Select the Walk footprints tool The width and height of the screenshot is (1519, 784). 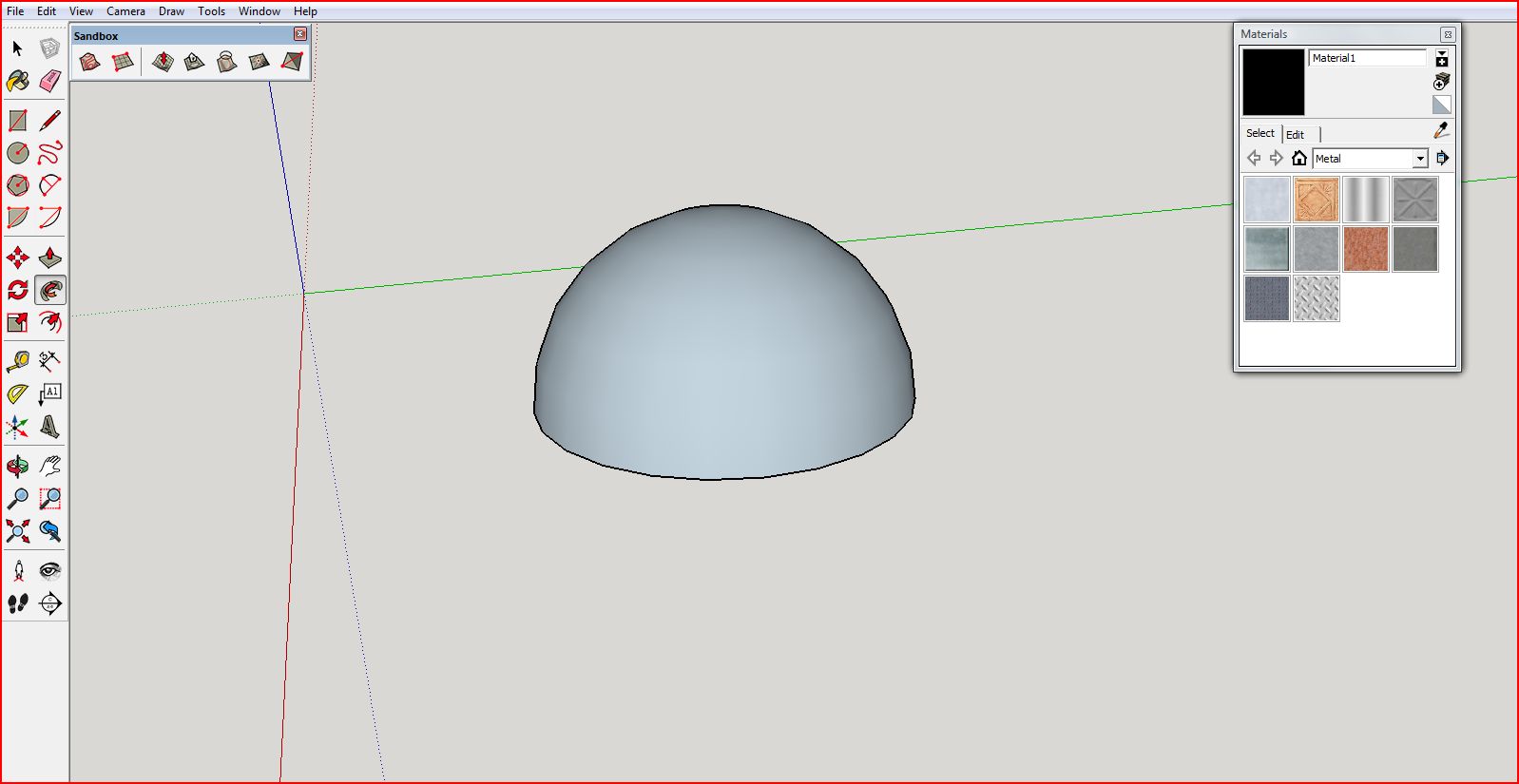[18, 602]
